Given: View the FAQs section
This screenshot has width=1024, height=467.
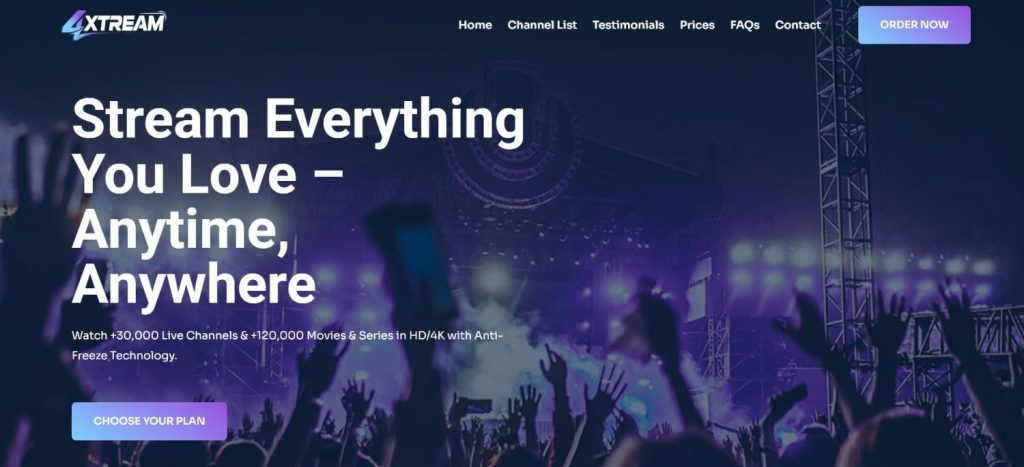Looking at the screenshot, I should (744, 25).
